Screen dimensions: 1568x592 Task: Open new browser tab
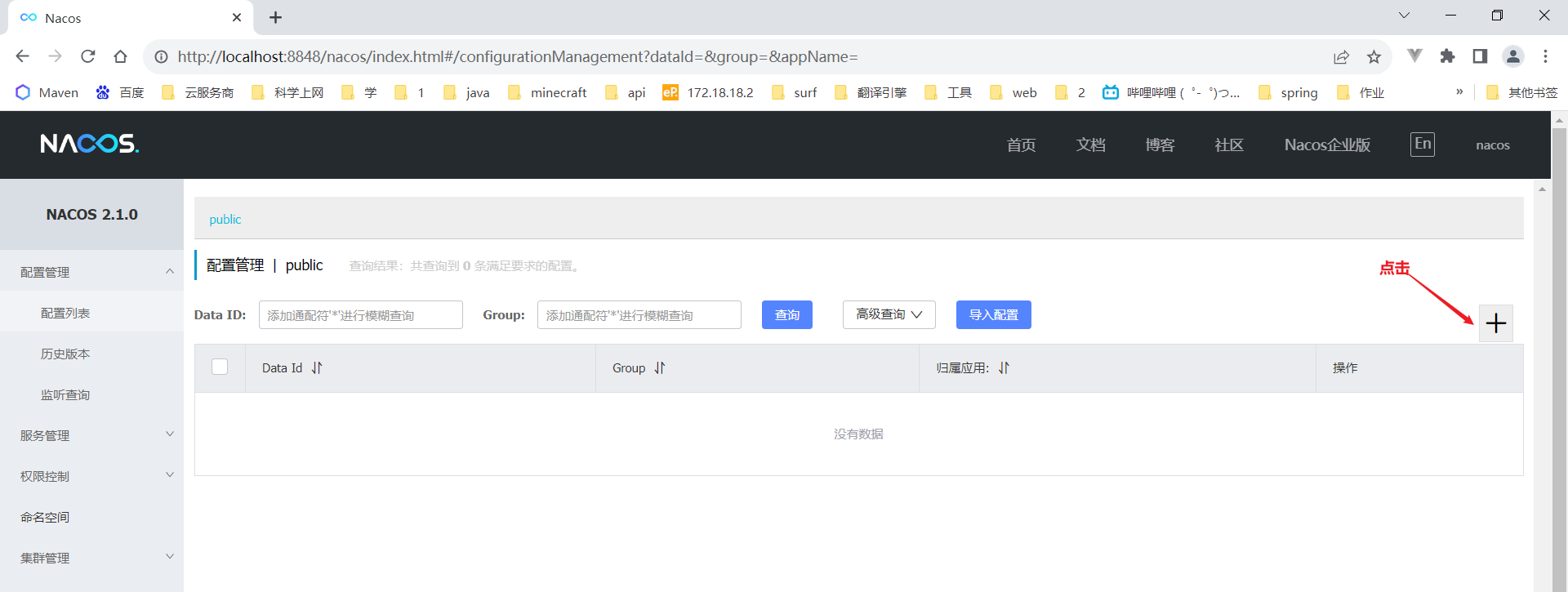[x=276, y=17]
